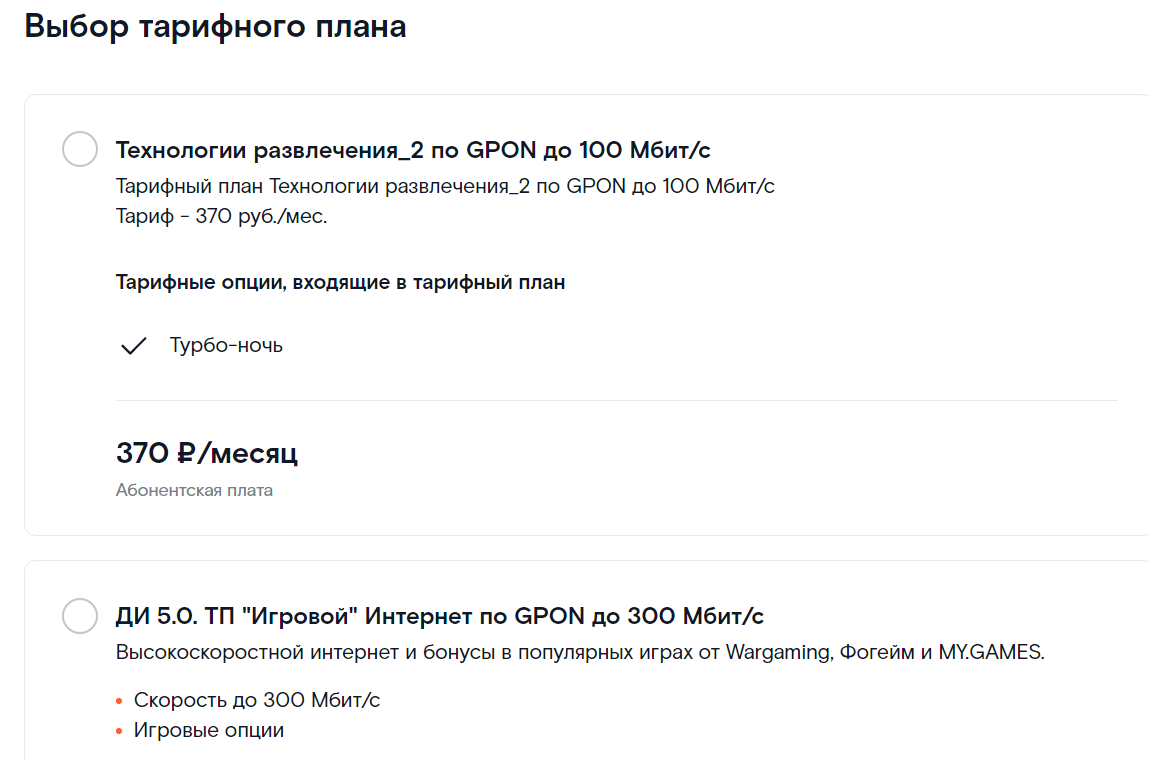The image size is (1149, 760).
Task: Click the Тариф - 370 руб./мес. line
Action: 221,215
